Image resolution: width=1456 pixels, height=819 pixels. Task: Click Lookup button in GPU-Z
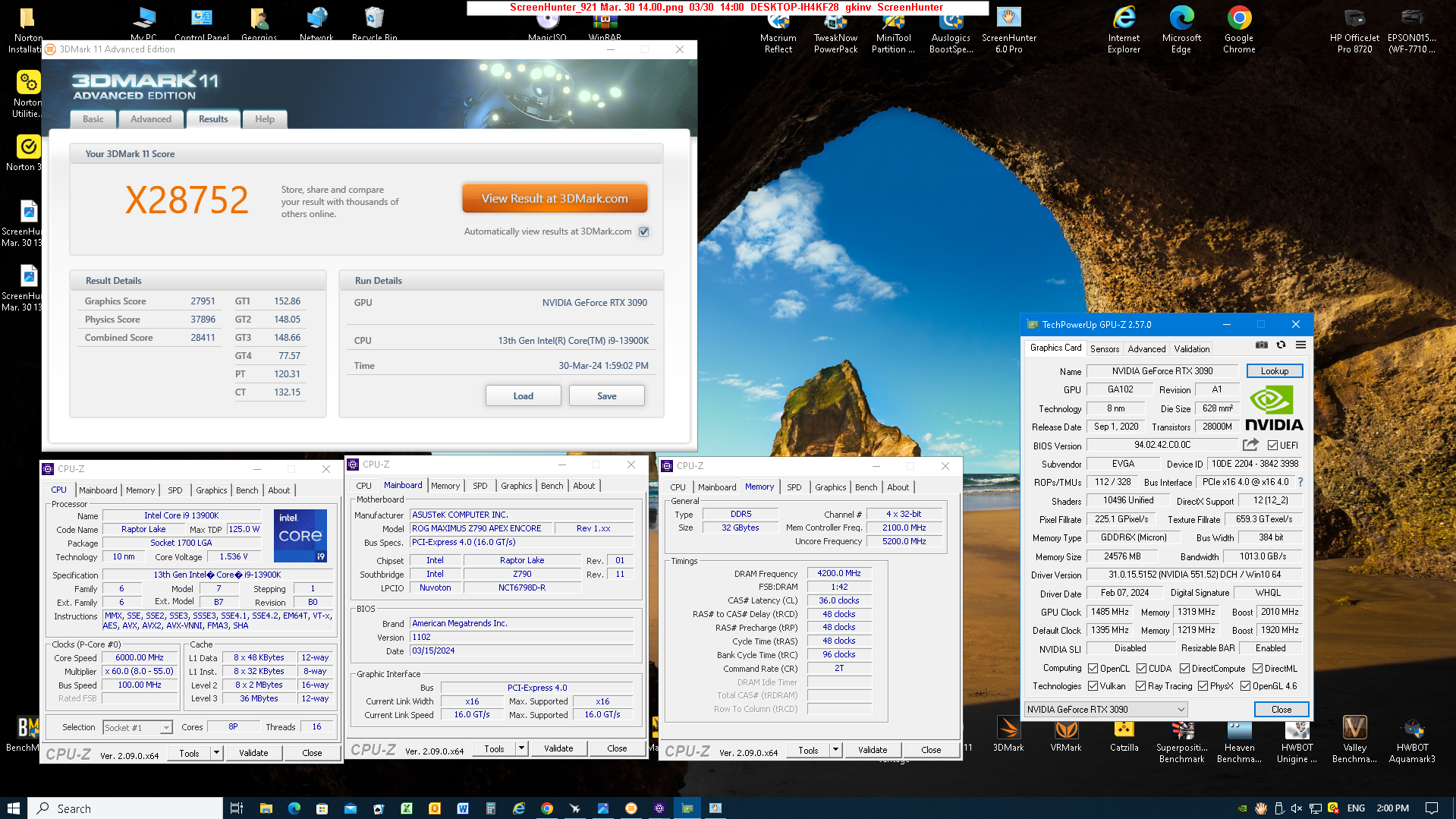[x=1274, y=371]
